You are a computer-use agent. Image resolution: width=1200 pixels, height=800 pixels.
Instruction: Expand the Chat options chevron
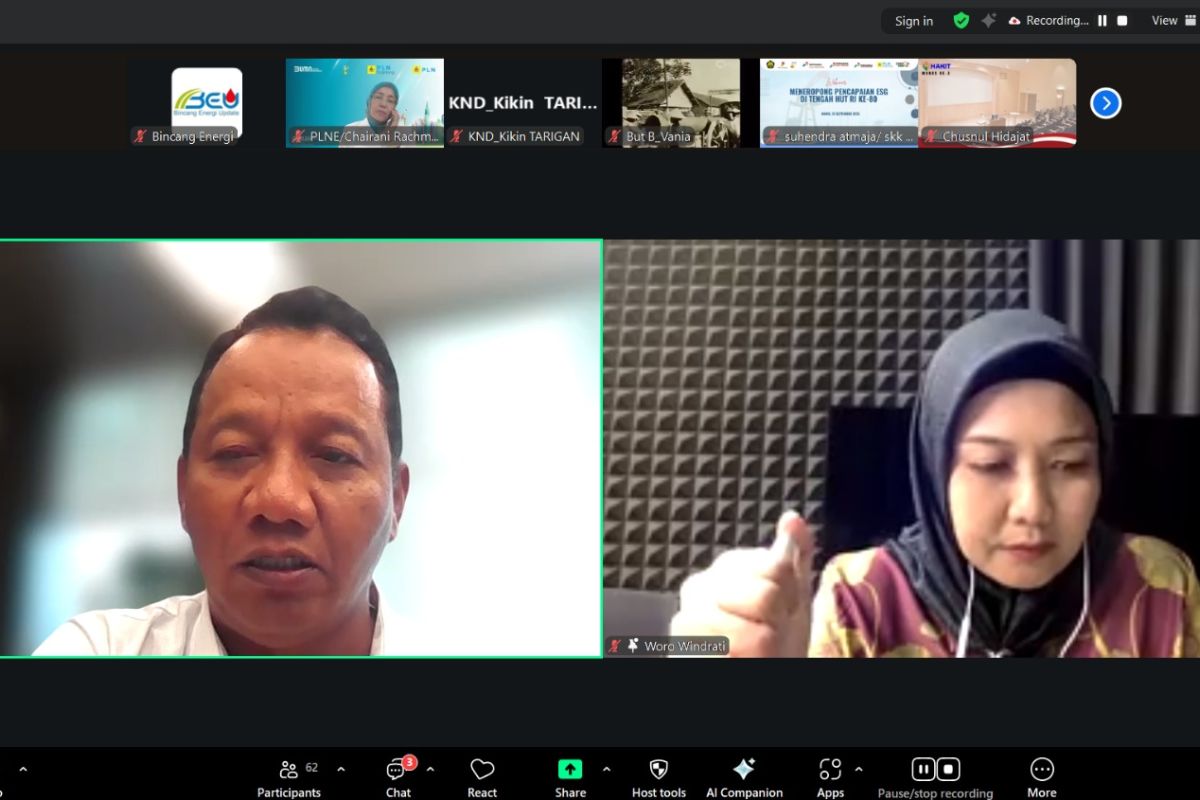point(430,769)
